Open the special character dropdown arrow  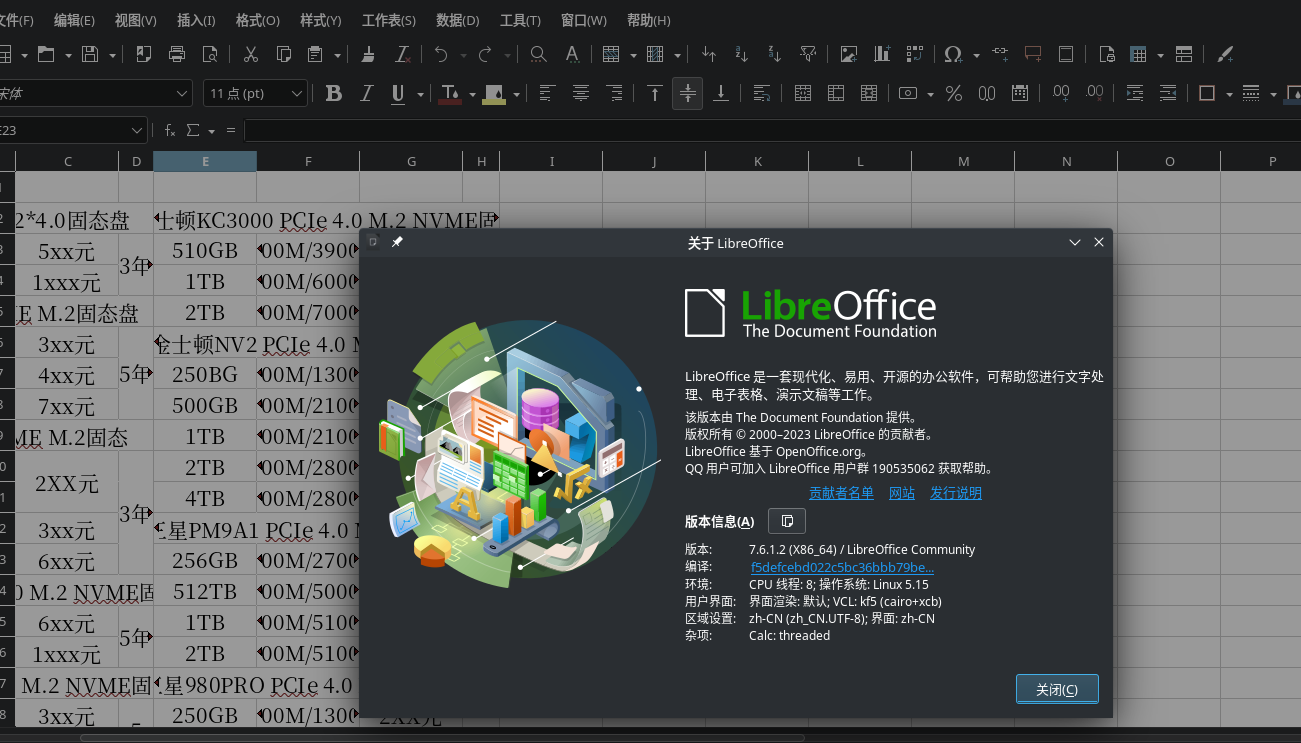(x=976, y=54)
